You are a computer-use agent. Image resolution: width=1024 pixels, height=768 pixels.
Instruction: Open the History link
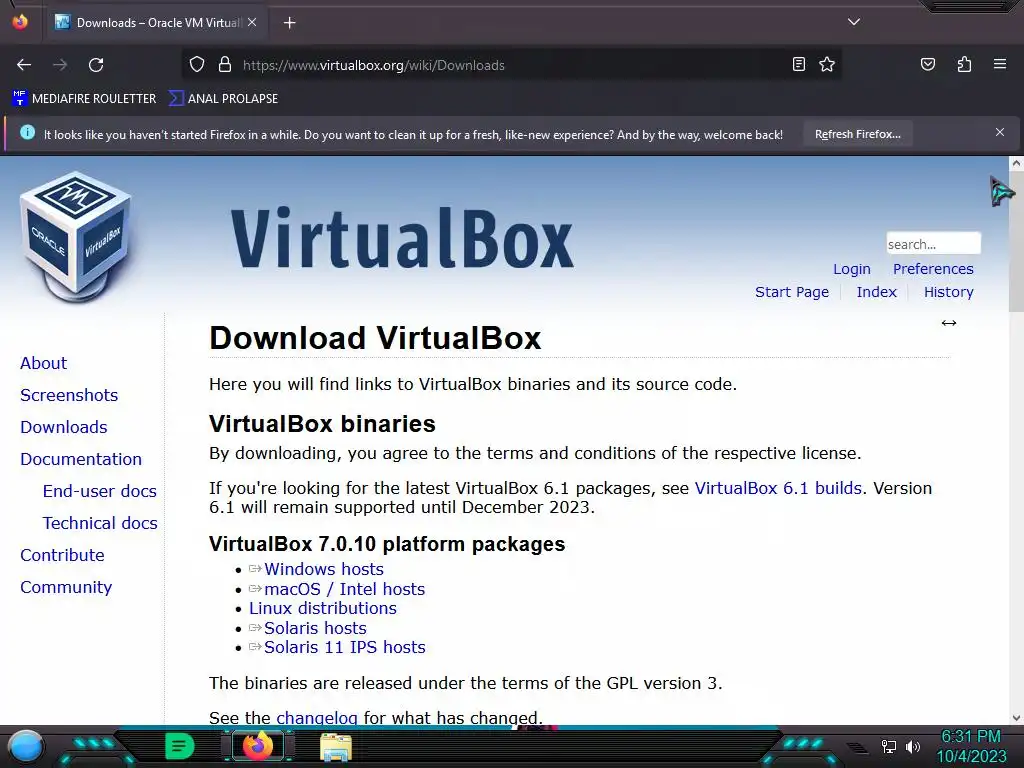[x=948, y=292]
